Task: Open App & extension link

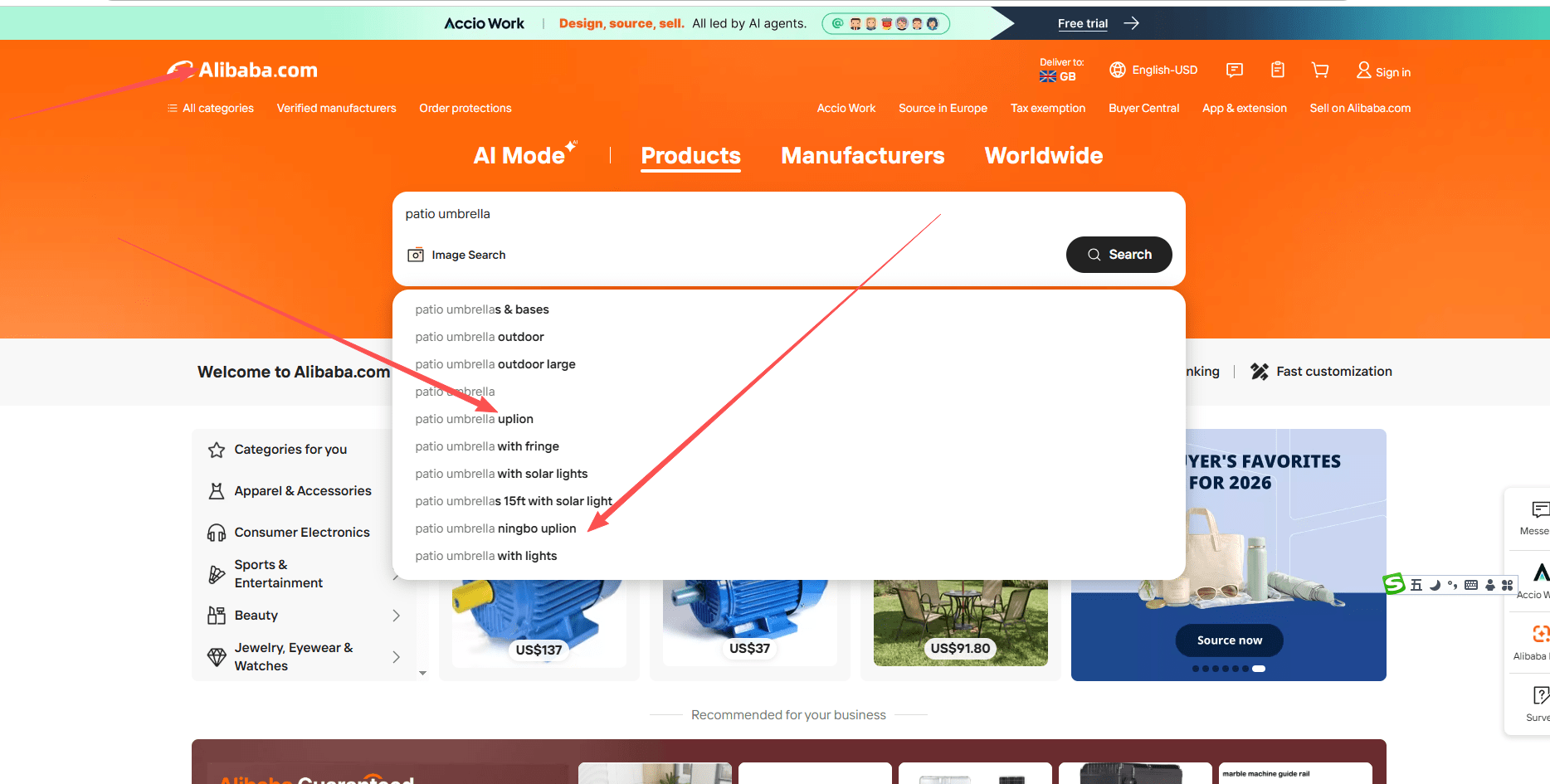Action: click(x=1245, y=108)
